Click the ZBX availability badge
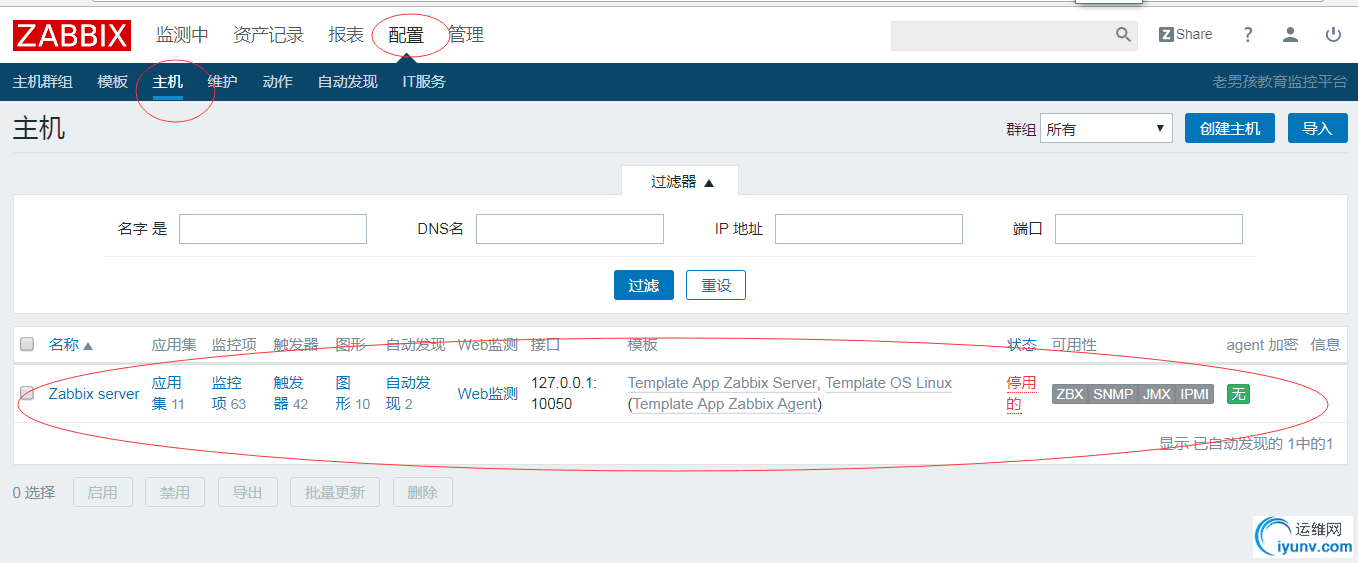The width and height of the screenshot is (1358, 563). (x=1070, y=394)
